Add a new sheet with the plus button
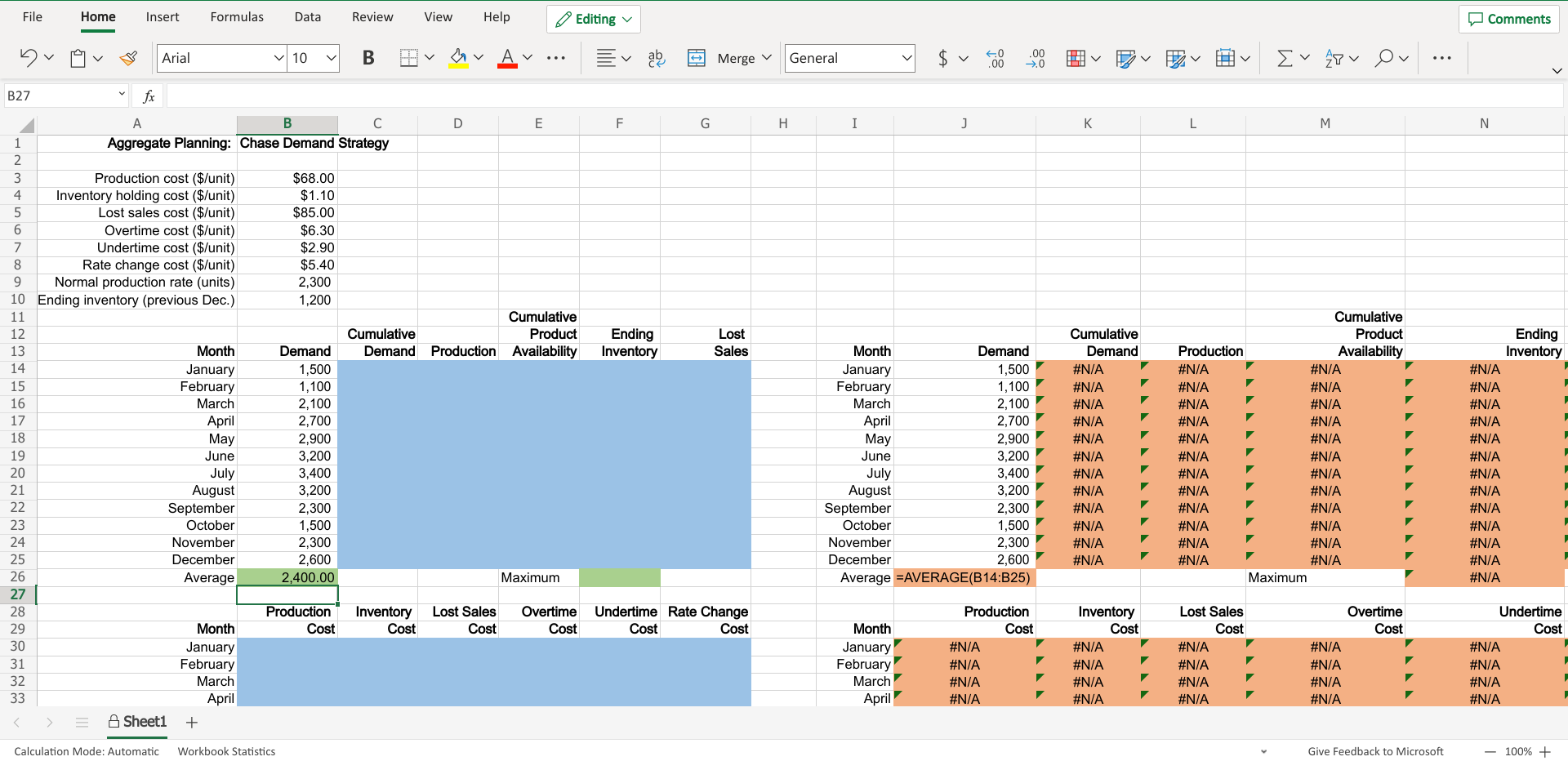 191,722
